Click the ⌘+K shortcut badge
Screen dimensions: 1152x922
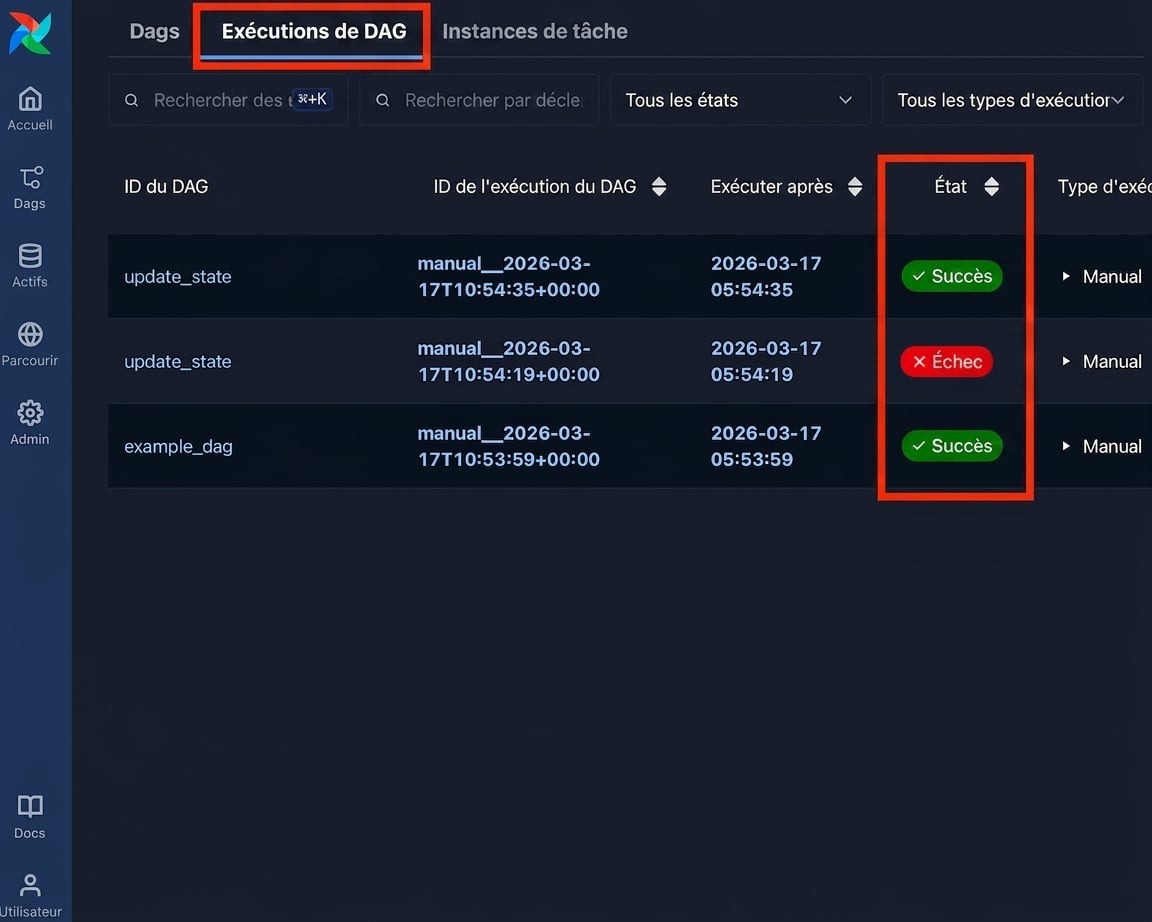(x=312, y=99)
